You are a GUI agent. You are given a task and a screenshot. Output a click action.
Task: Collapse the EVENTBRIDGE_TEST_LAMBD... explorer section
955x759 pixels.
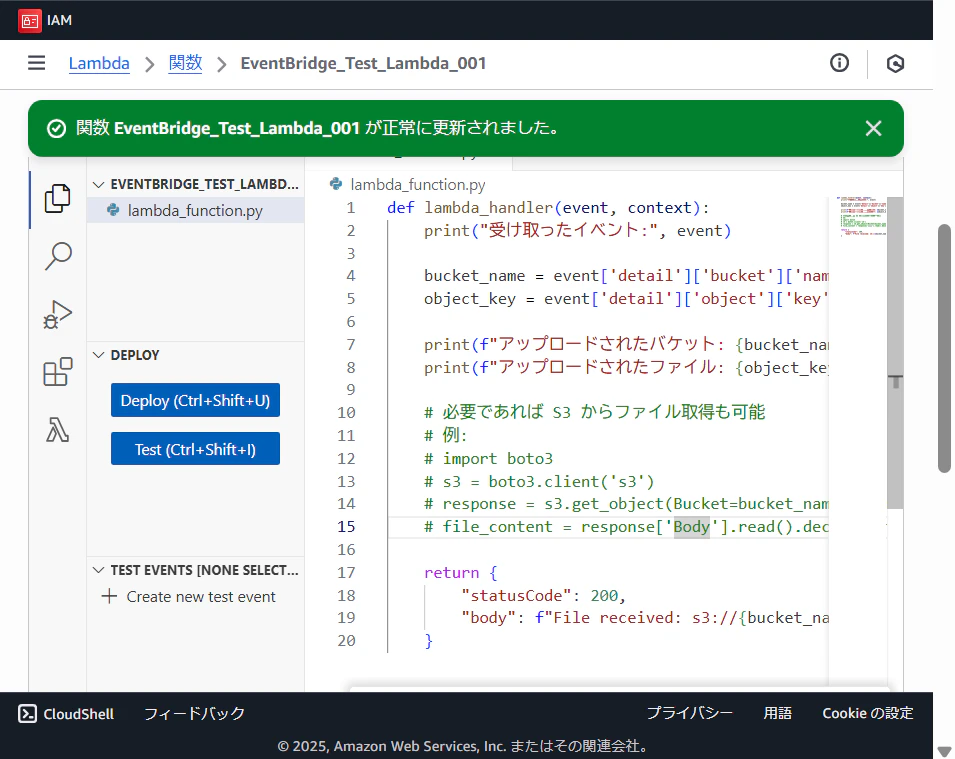pyautogui.click(x=98, y=185)
